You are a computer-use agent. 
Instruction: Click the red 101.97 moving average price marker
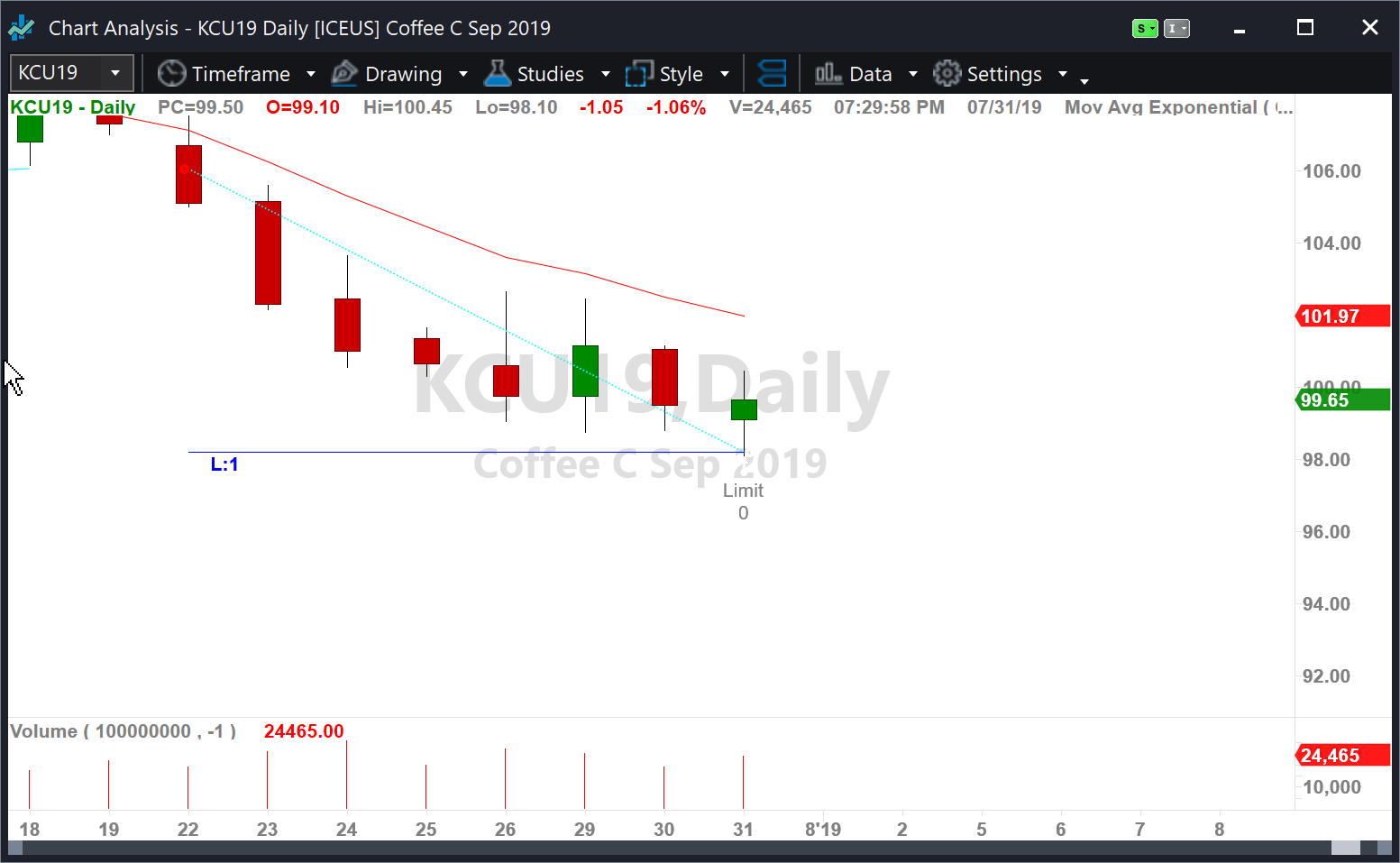[x=1342, y=316]
